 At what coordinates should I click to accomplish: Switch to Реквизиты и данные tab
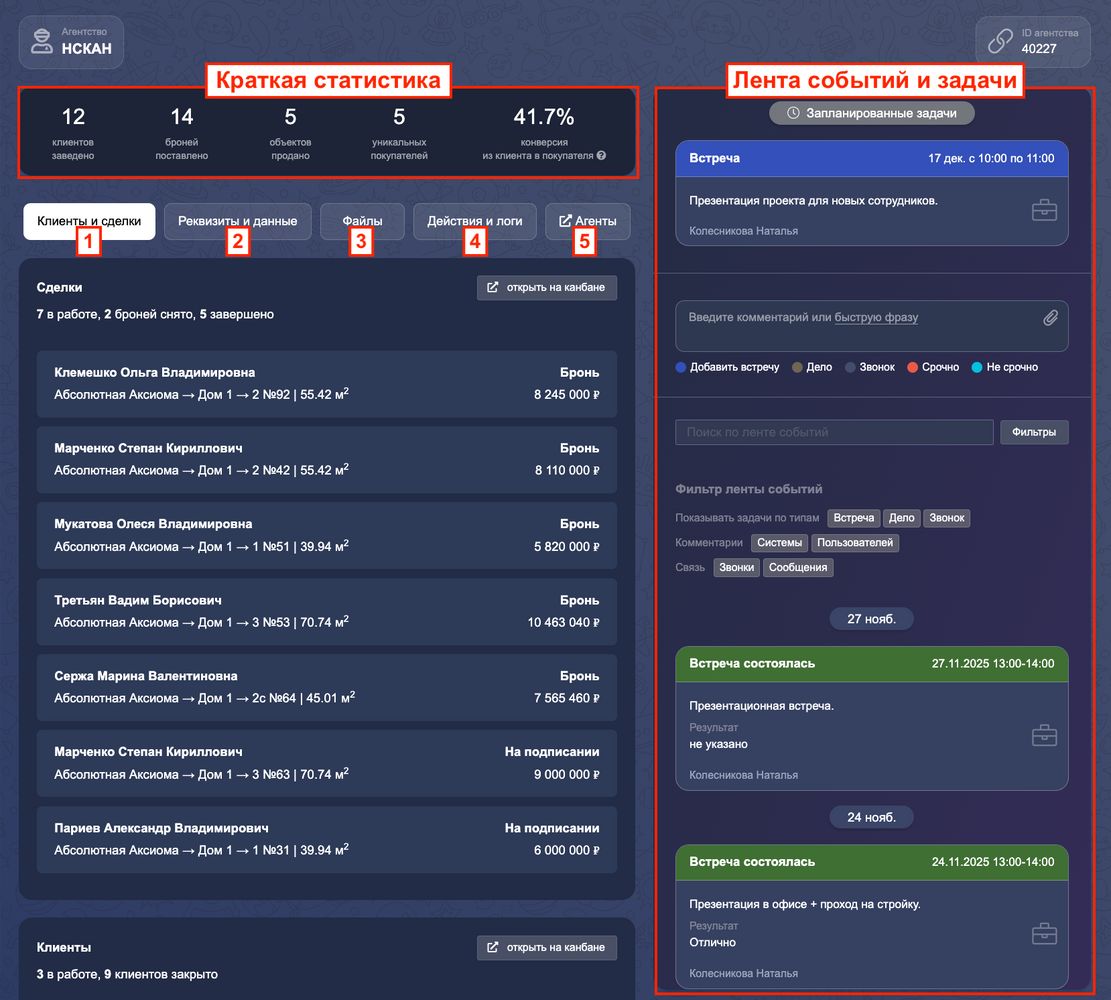237,221
